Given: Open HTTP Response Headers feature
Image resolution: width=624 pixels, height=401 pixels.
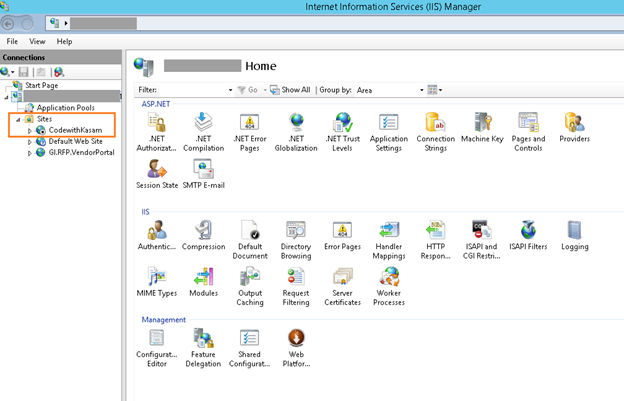Looking at the screenshot, I should [435, 240].
